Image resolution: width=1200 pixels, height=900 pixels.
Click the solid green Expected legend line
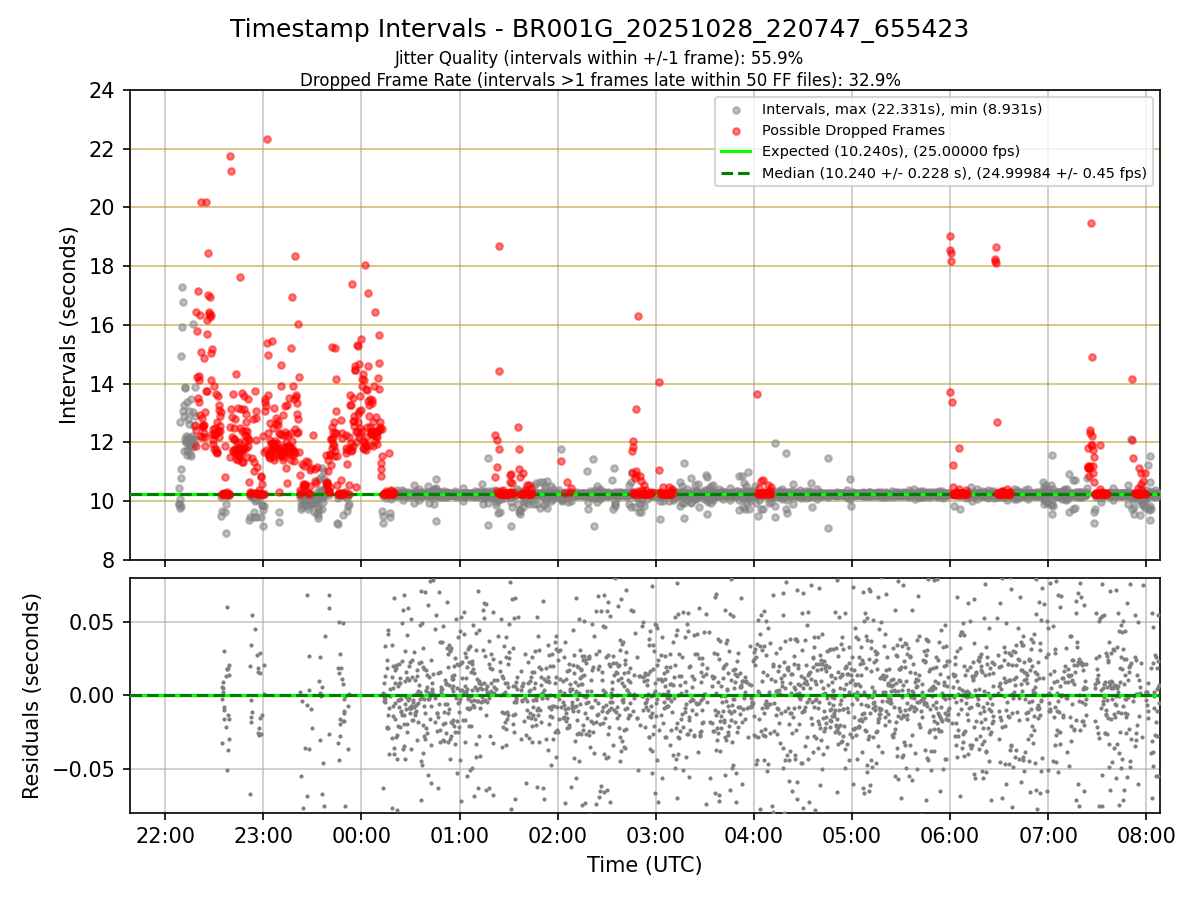coord(736,152)
